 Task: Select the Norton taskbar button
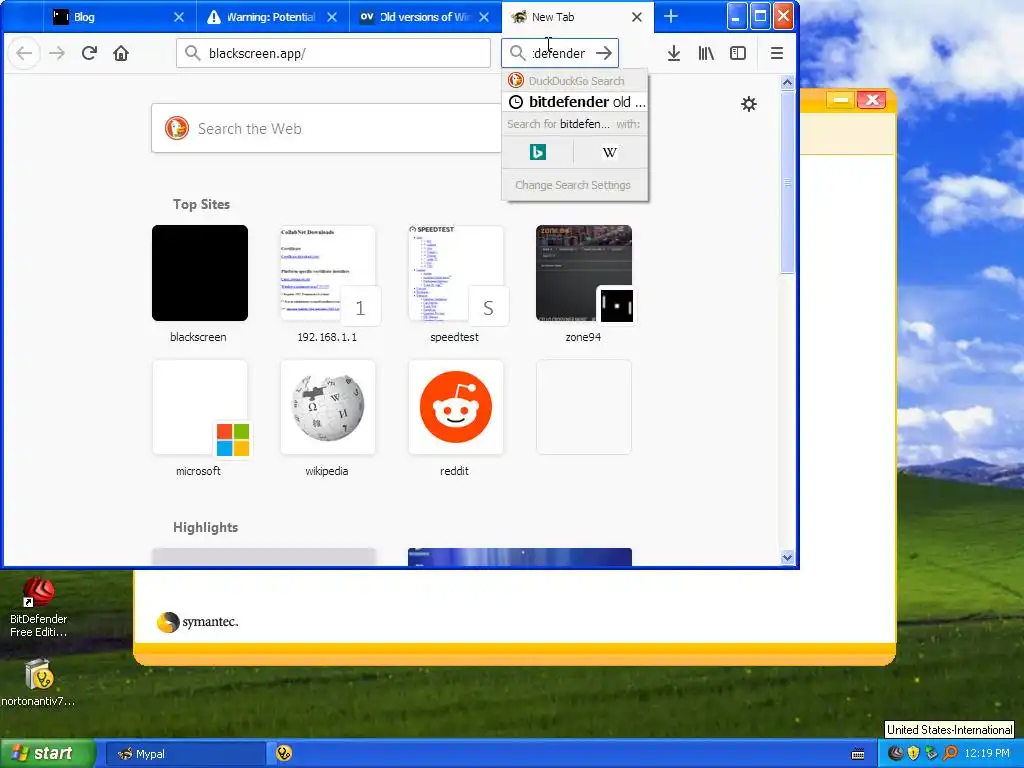[x=284, y=754]
